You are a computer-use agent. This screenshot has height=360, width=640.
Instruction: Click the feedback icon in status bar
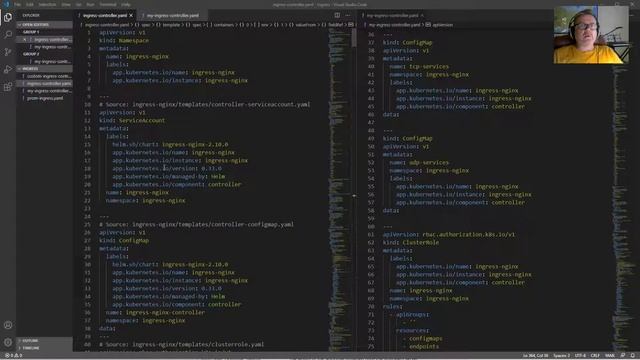623,356
